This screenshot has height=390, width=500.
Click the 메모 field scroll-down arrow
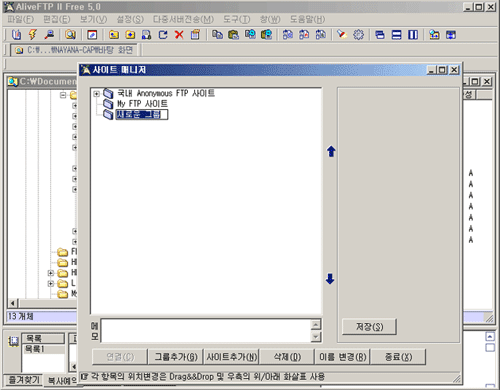316,337
